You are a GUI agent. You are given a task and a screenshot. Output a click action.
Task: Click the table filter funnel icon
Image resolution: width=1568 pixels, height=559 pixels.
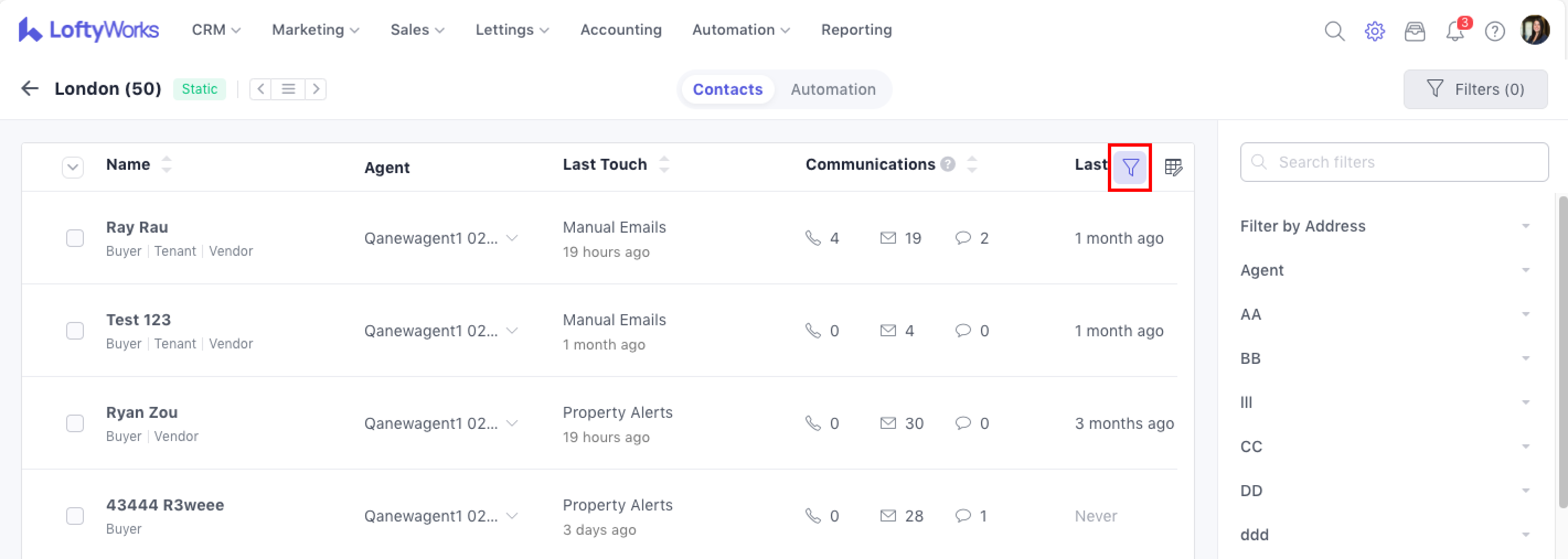click(x=1130, y=167)
